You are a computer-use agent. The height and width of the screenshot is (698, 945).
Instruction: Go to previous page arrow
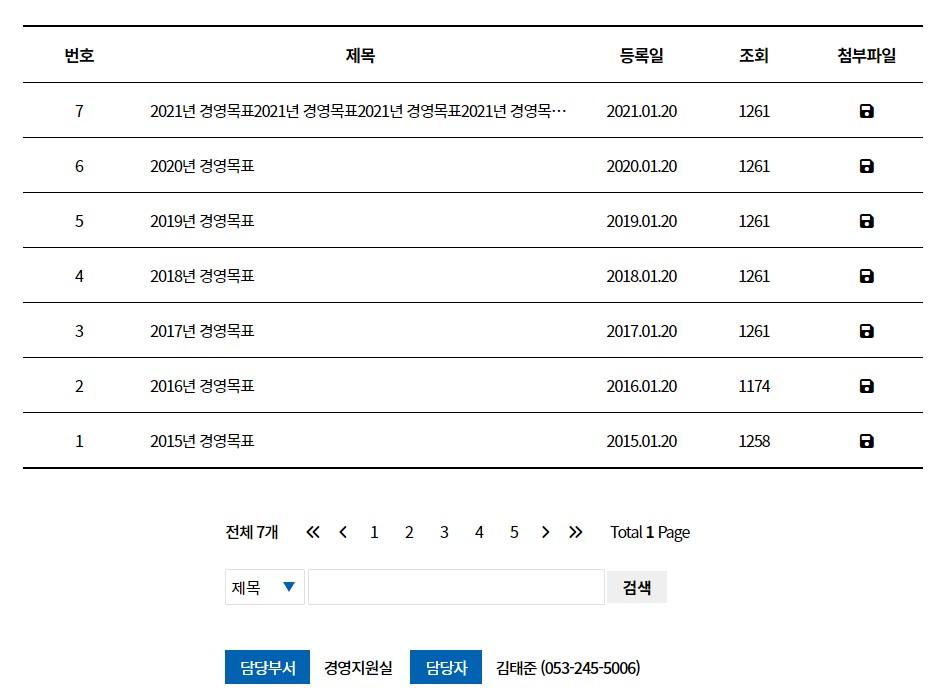tap(343, 532)
